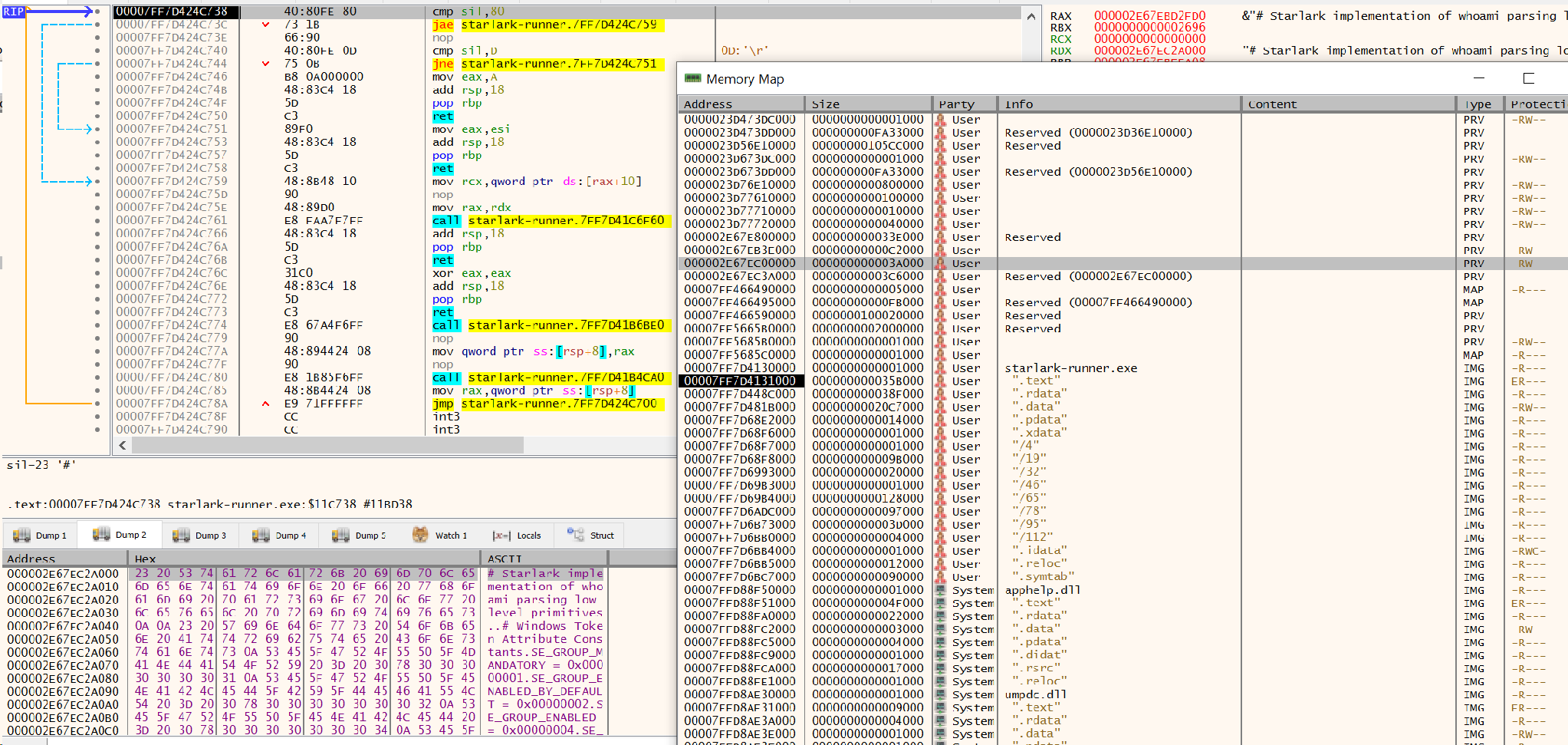Click the RIP indicator label
The height and width of the screenshot is (745, 1568).
pyautogui.click(x=14, y=12)
